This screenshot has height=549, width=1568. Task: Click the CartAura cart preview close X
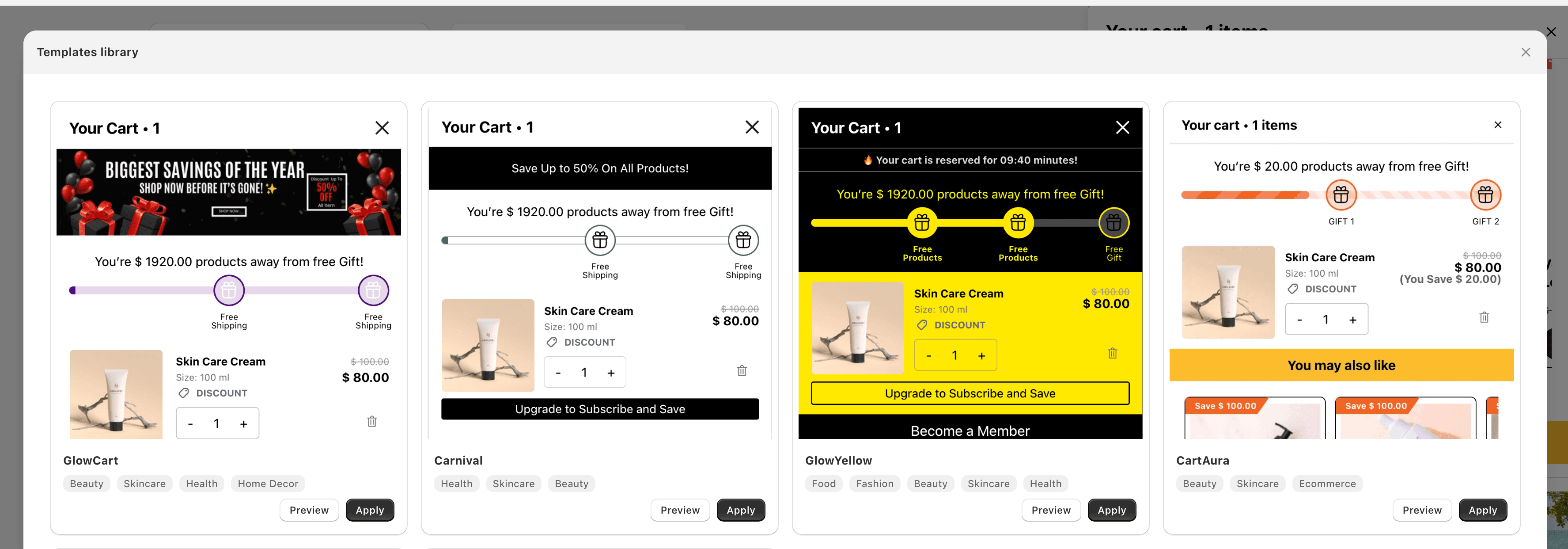click(x=1498, y=125)
